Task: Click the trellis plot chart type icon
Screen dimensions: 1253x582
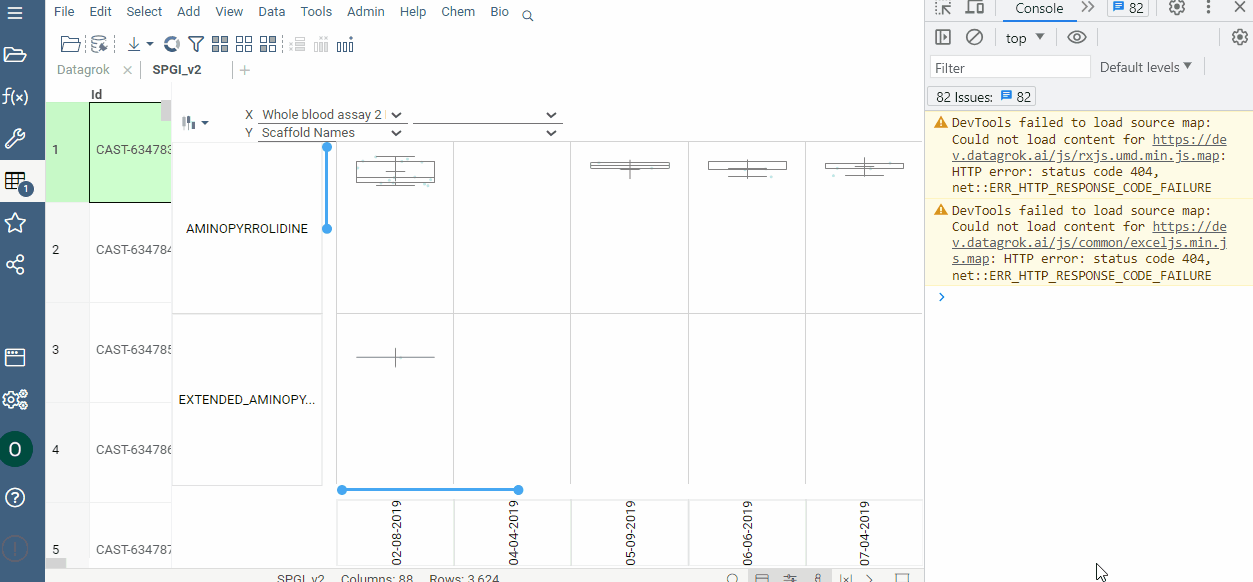Action: tap(189, 121)
